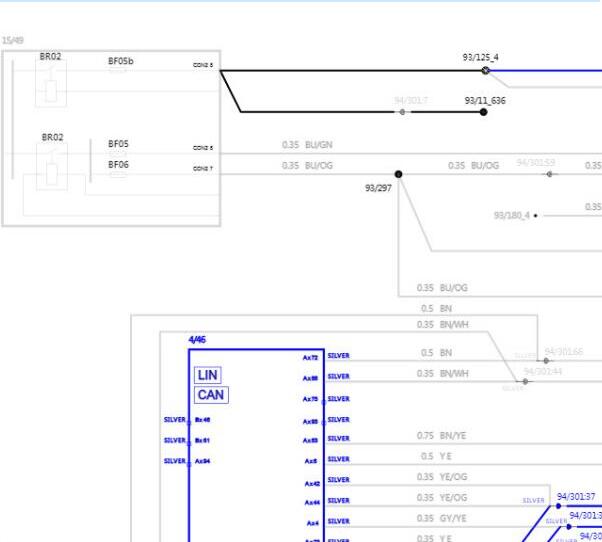The image size is (602, 542).
Task: Click the grey connector dot under 94/301:59
Action: click(549, 174)
